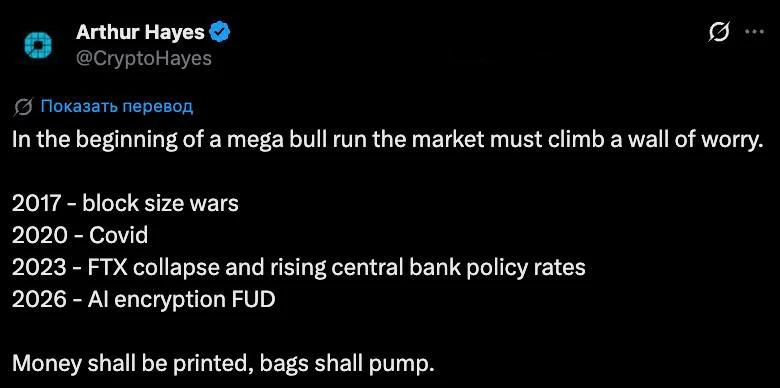The image size is (780, 388).
Task: Show translation via Показать перевод link
Action: (116, 107)
